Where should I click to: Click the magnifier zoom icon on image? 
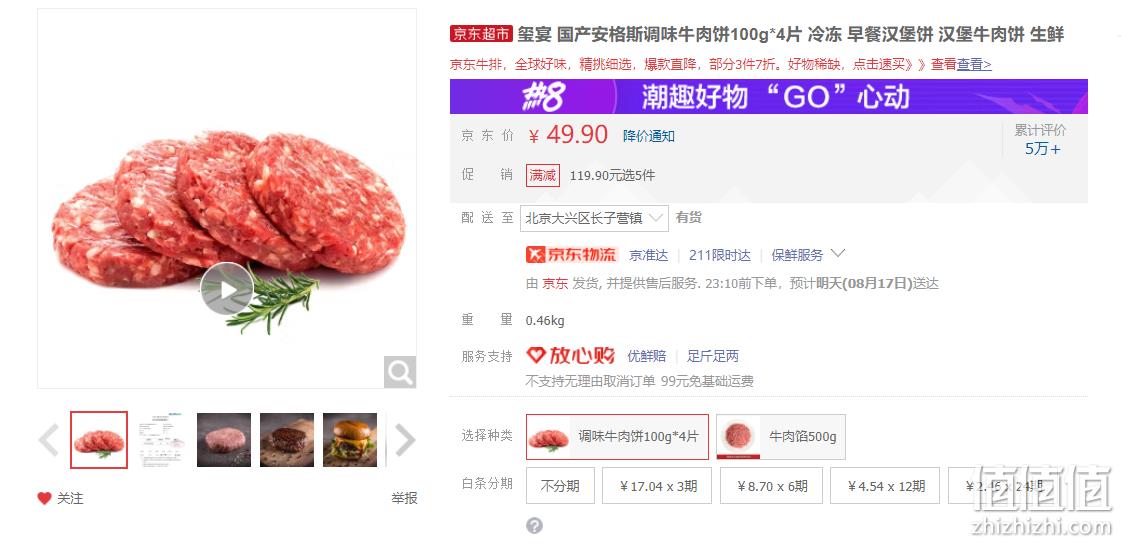click(400, 372)
